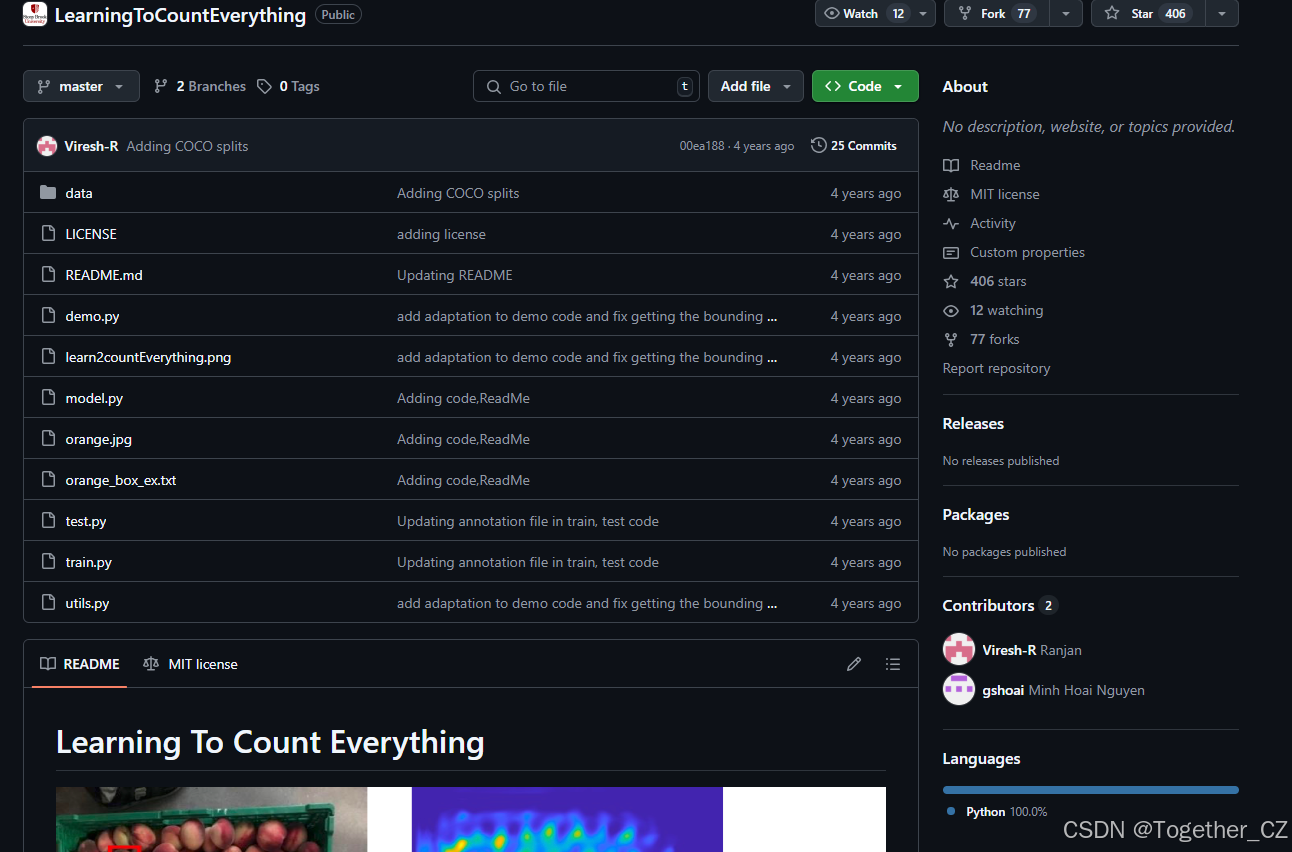Click the eye icon on Watch button
Image resolution: width=1292 pixels, height=852 pixels.
834,13
